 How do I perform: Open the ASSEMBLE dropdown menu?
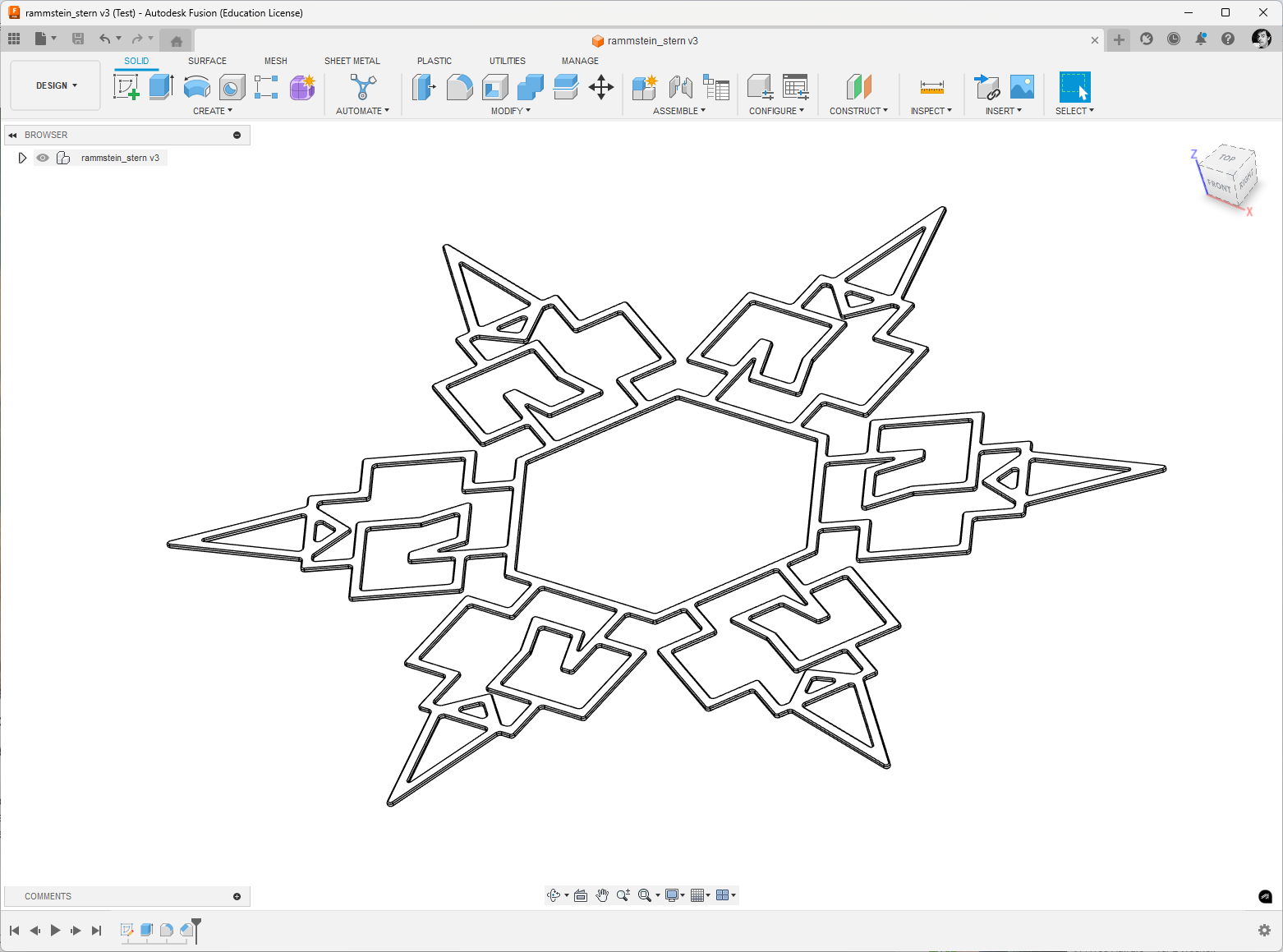[x=679, y=111]
